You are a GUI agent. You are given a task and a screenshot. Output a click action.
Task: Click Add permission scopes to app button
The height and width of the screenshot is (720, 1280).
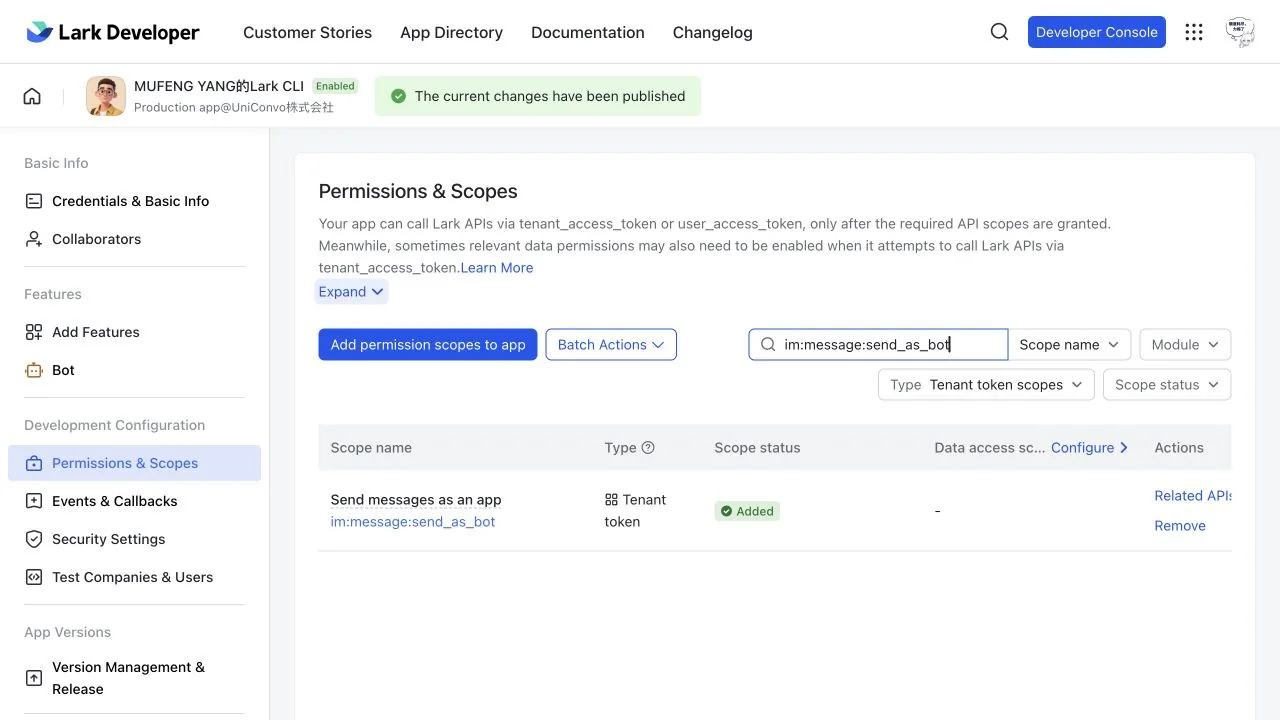tap(428, 345)
